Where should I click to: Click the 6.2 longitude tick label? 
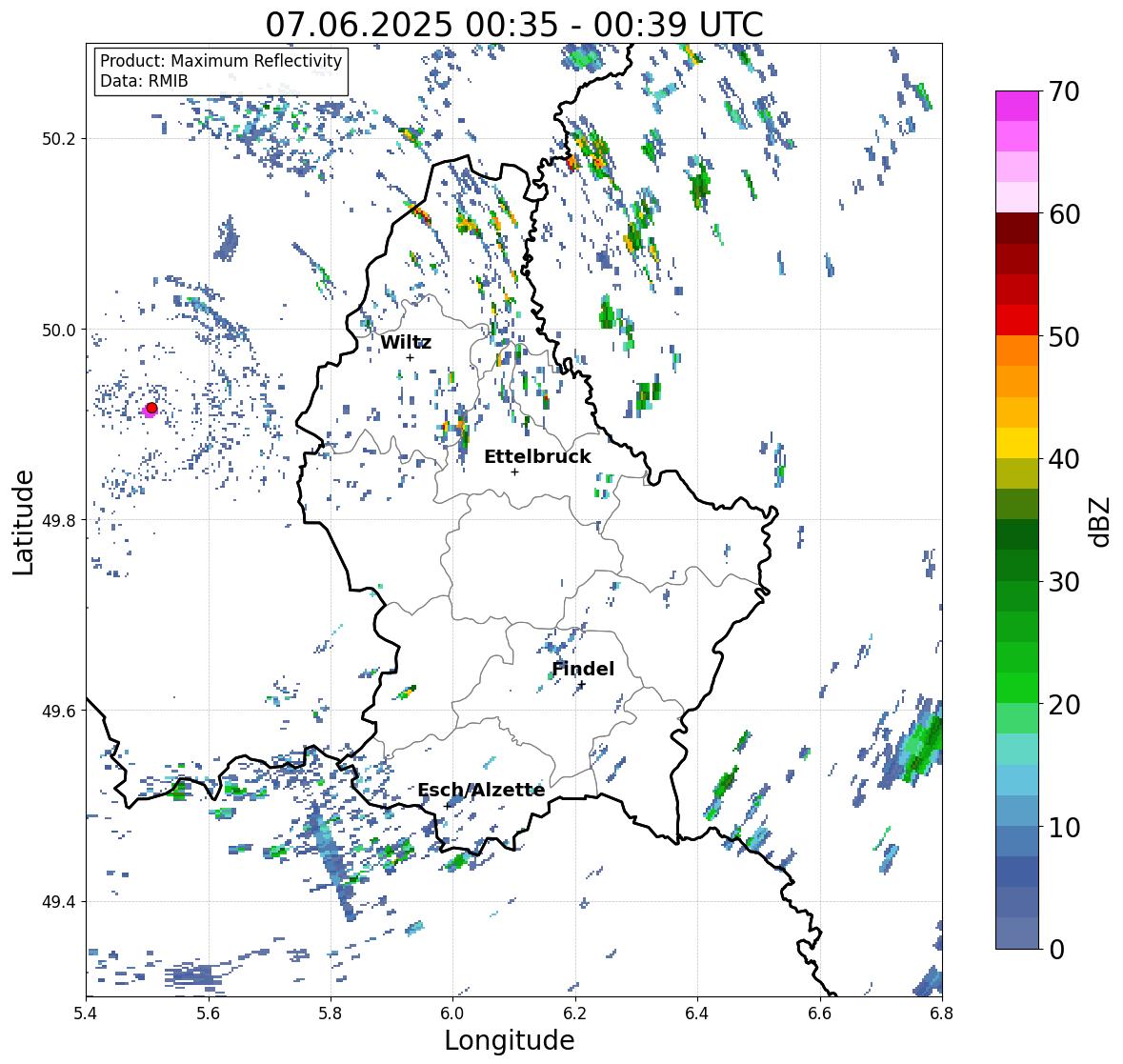point(575,1014)
